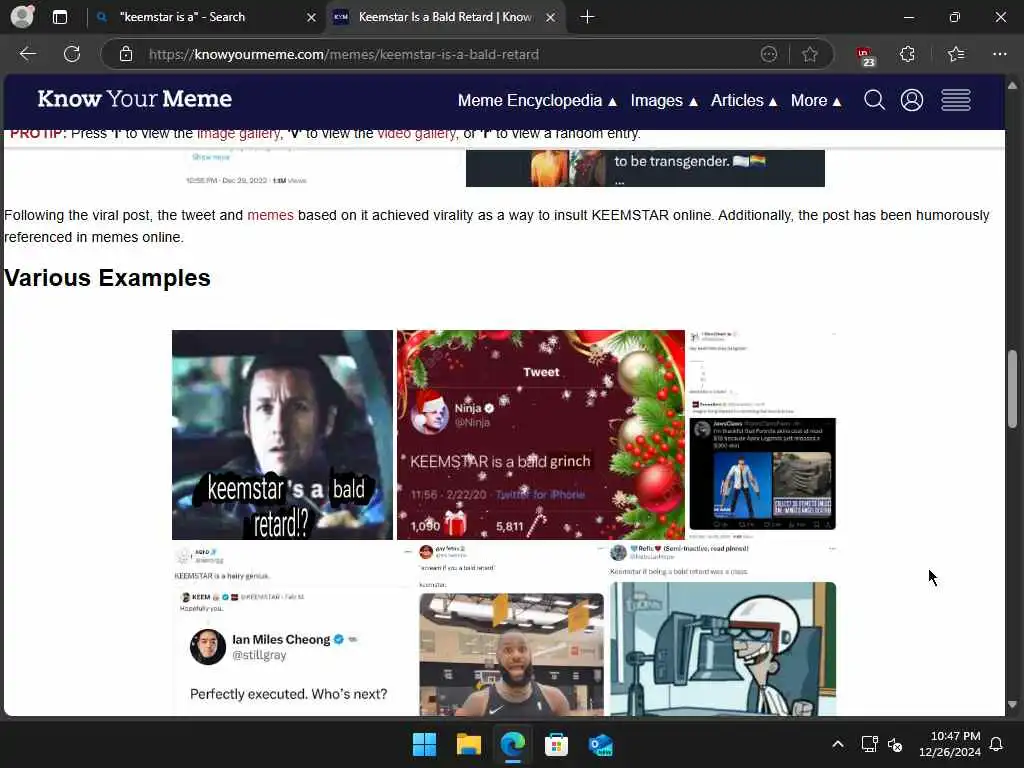Screen dimensions: 1024x768
Task: Add this page to favorites star
Action: pyautogui.click(x=810, y=54)
